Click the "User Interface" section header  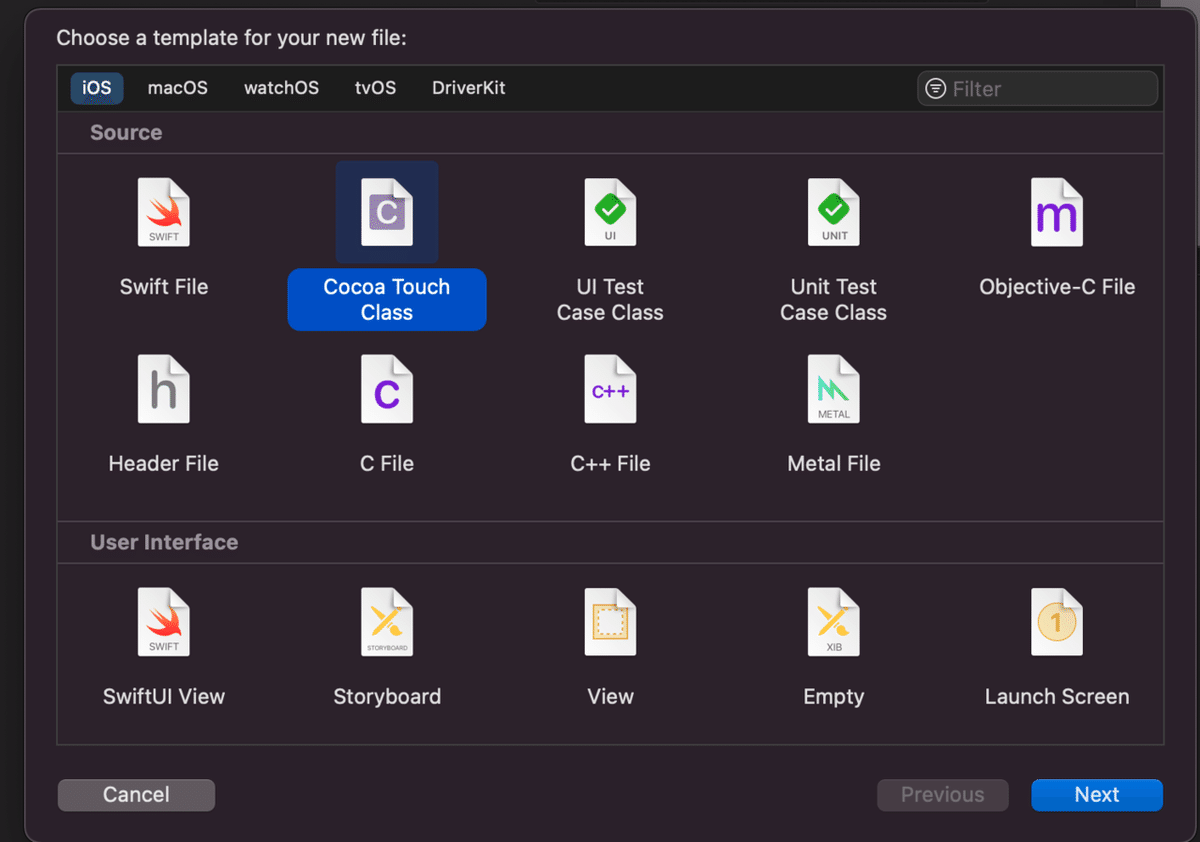164,543
